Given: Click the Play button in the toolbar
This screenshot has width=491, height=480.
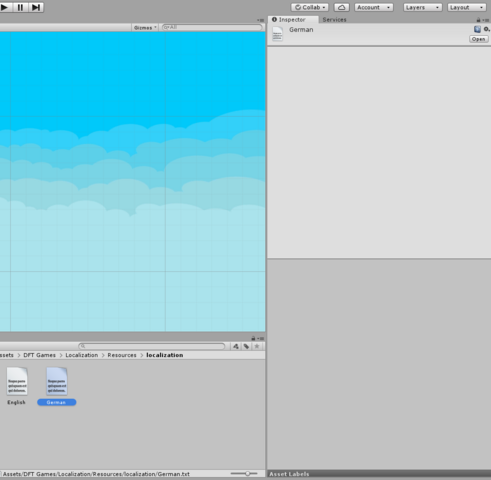Looking at the screenshot, I should point(5,7).
